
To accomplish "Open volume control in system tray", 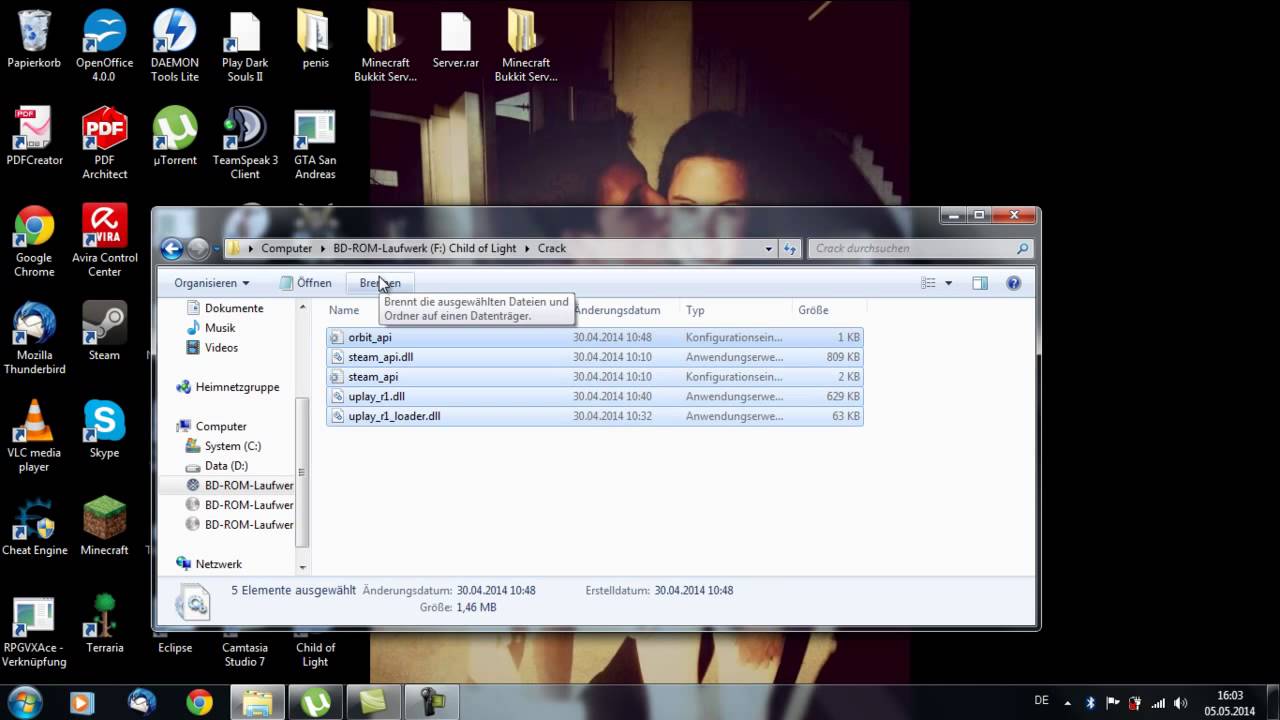I will pos(1181,703).
